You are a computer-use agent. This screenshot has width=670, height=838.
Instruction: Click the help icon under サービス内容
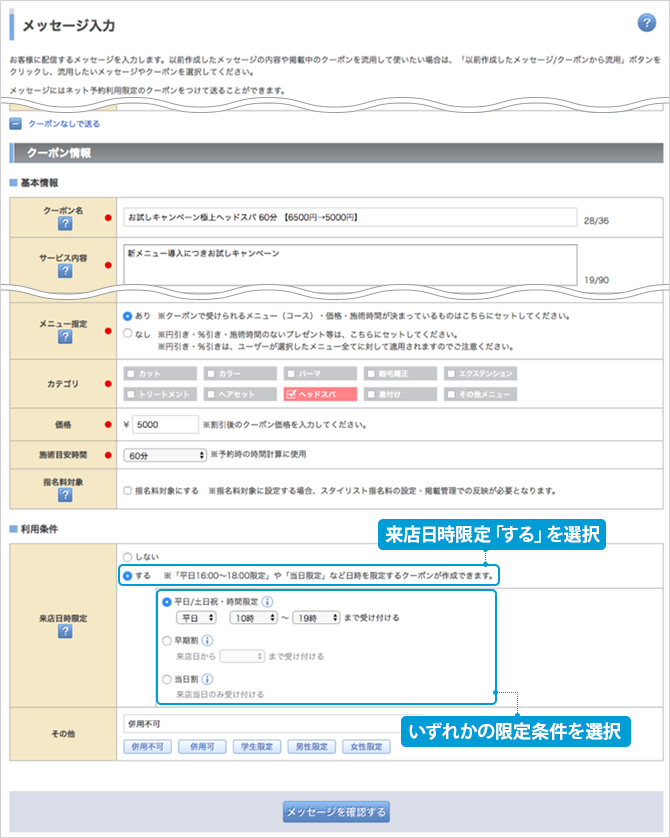pyautogui.click(x=63, y=272)
